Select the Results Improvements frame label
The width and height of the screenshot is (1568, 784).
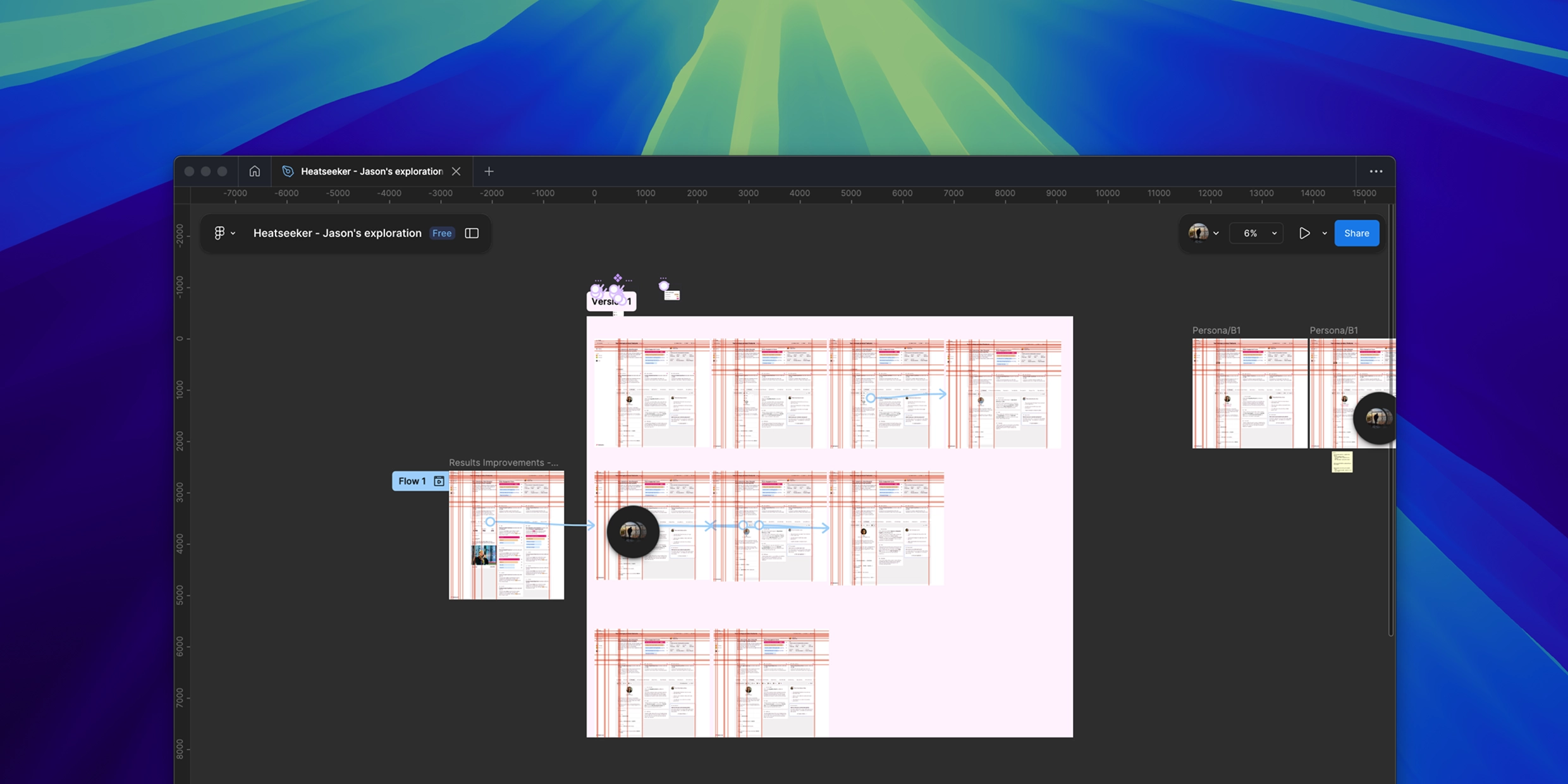coord(503,463)
